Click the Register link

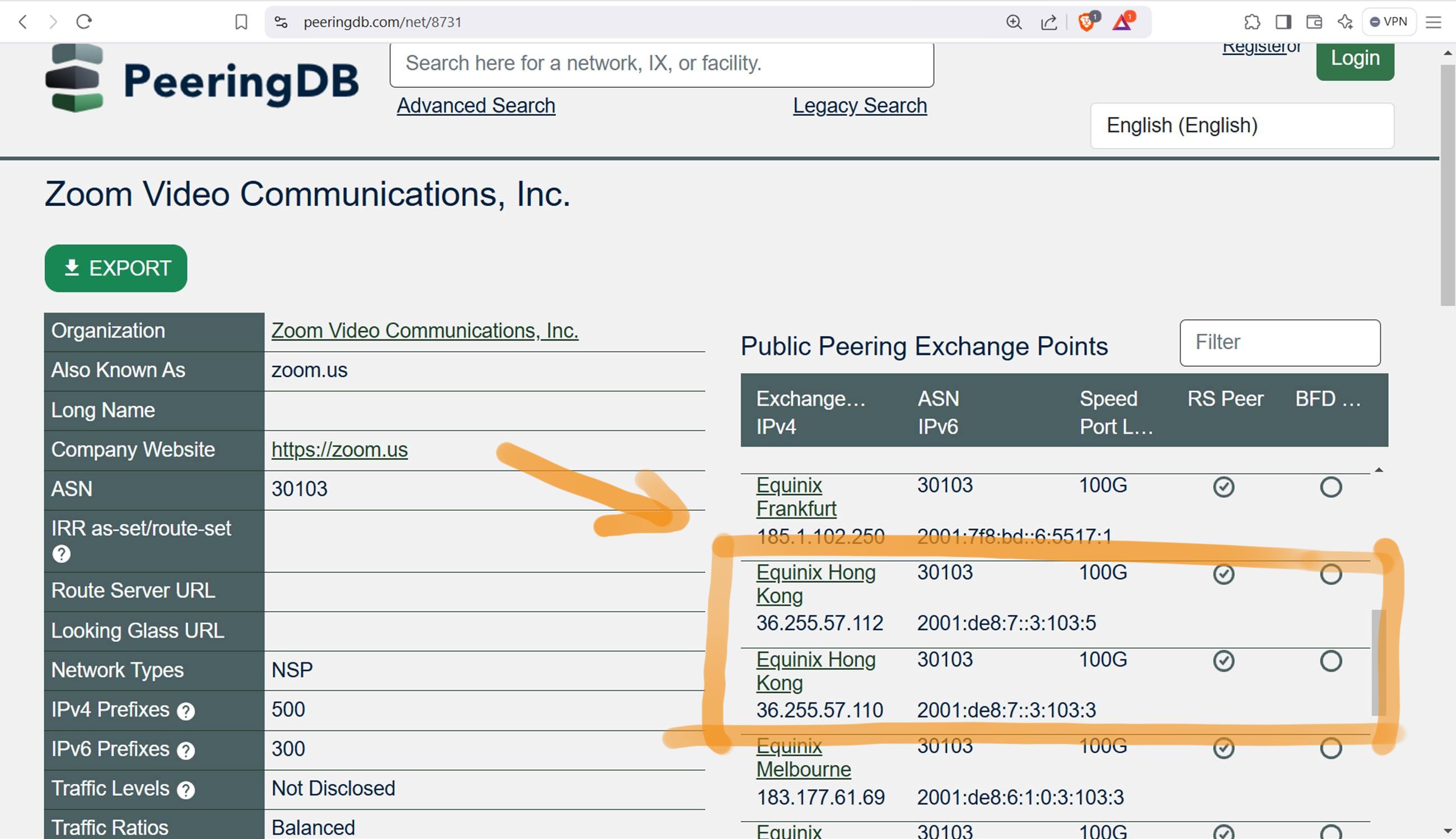1254,47
